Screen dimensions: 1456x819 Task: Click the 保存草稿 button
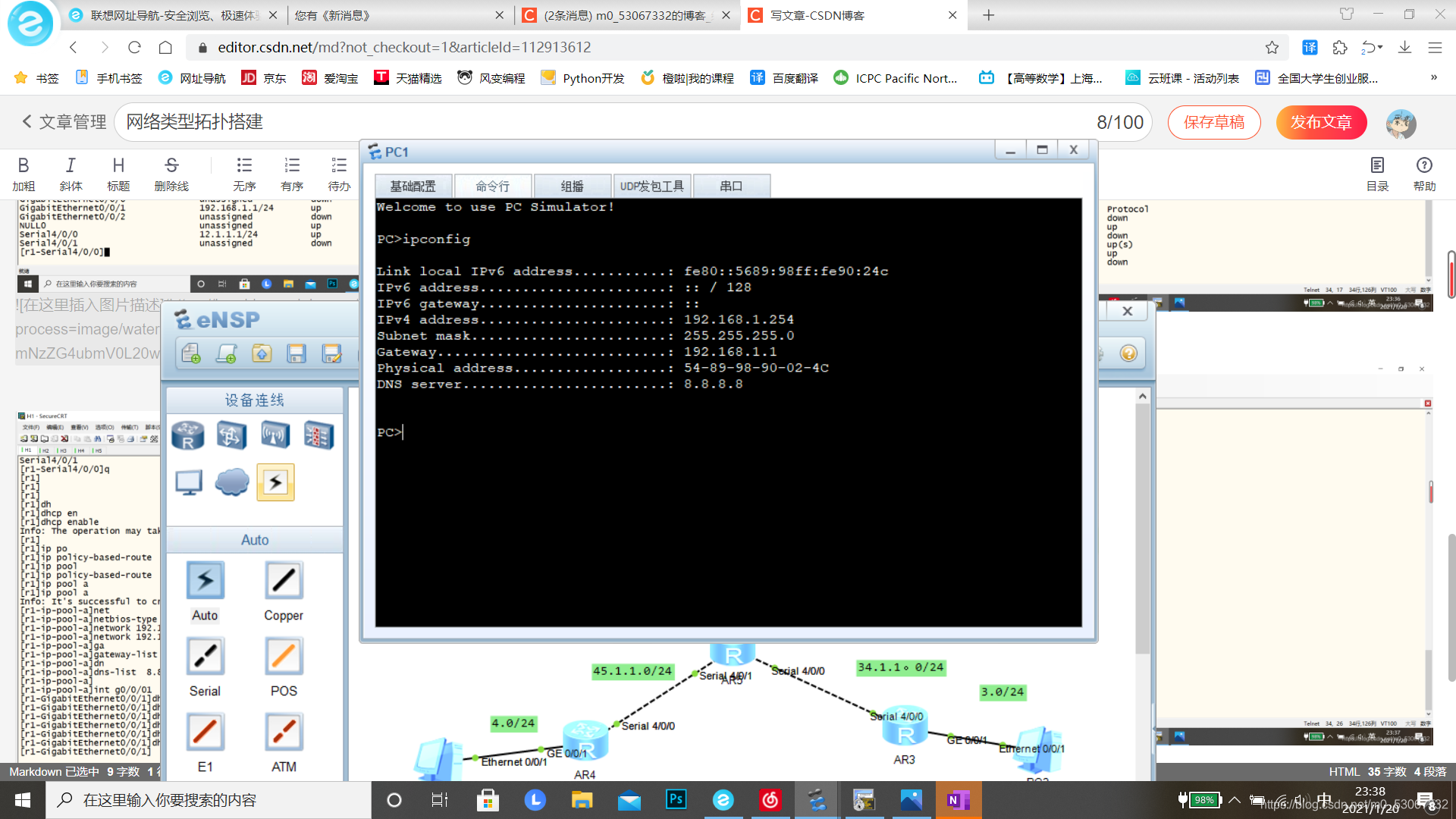1214,122
